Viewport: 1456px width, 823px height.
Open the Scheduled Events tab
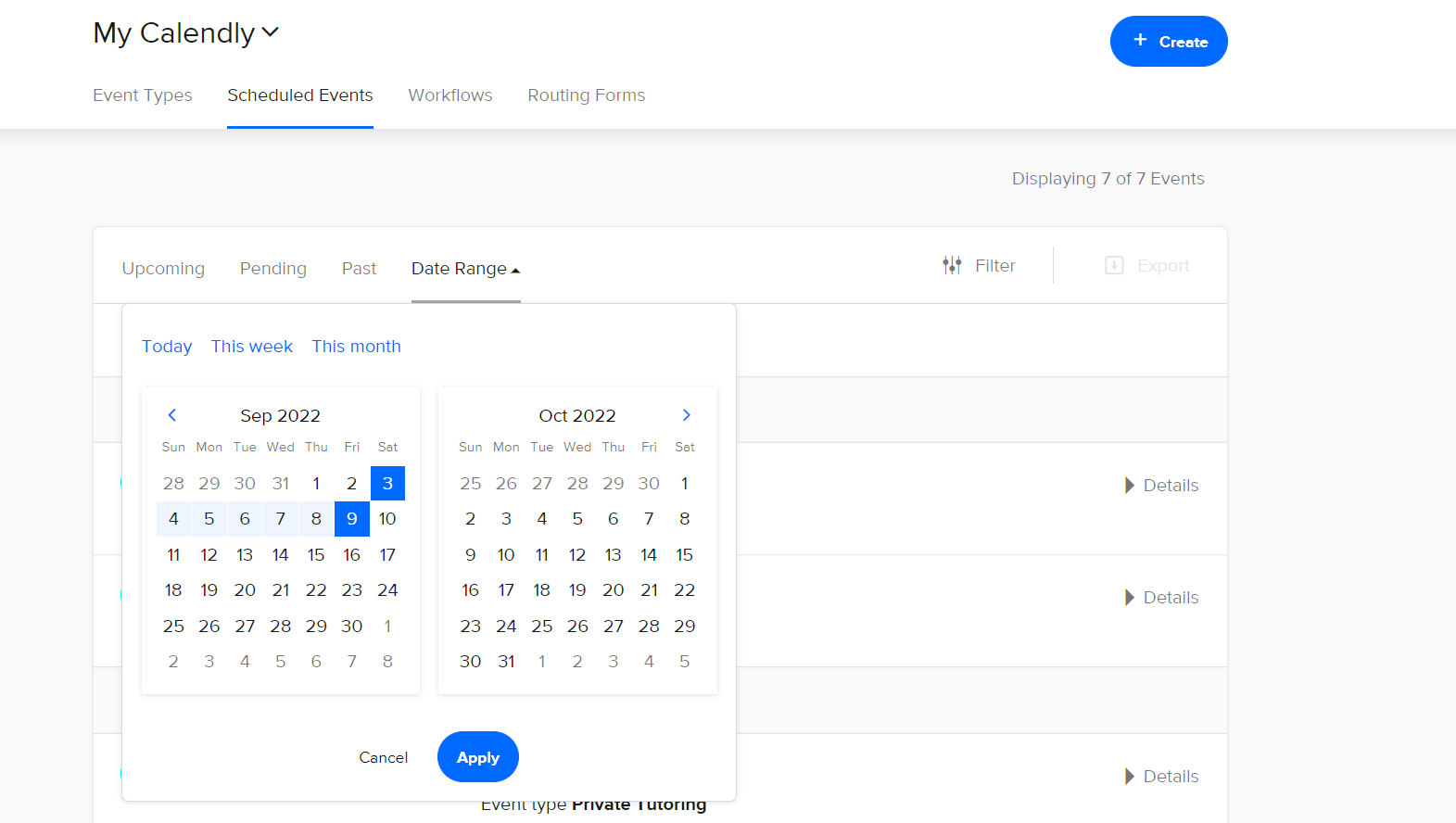300,95
